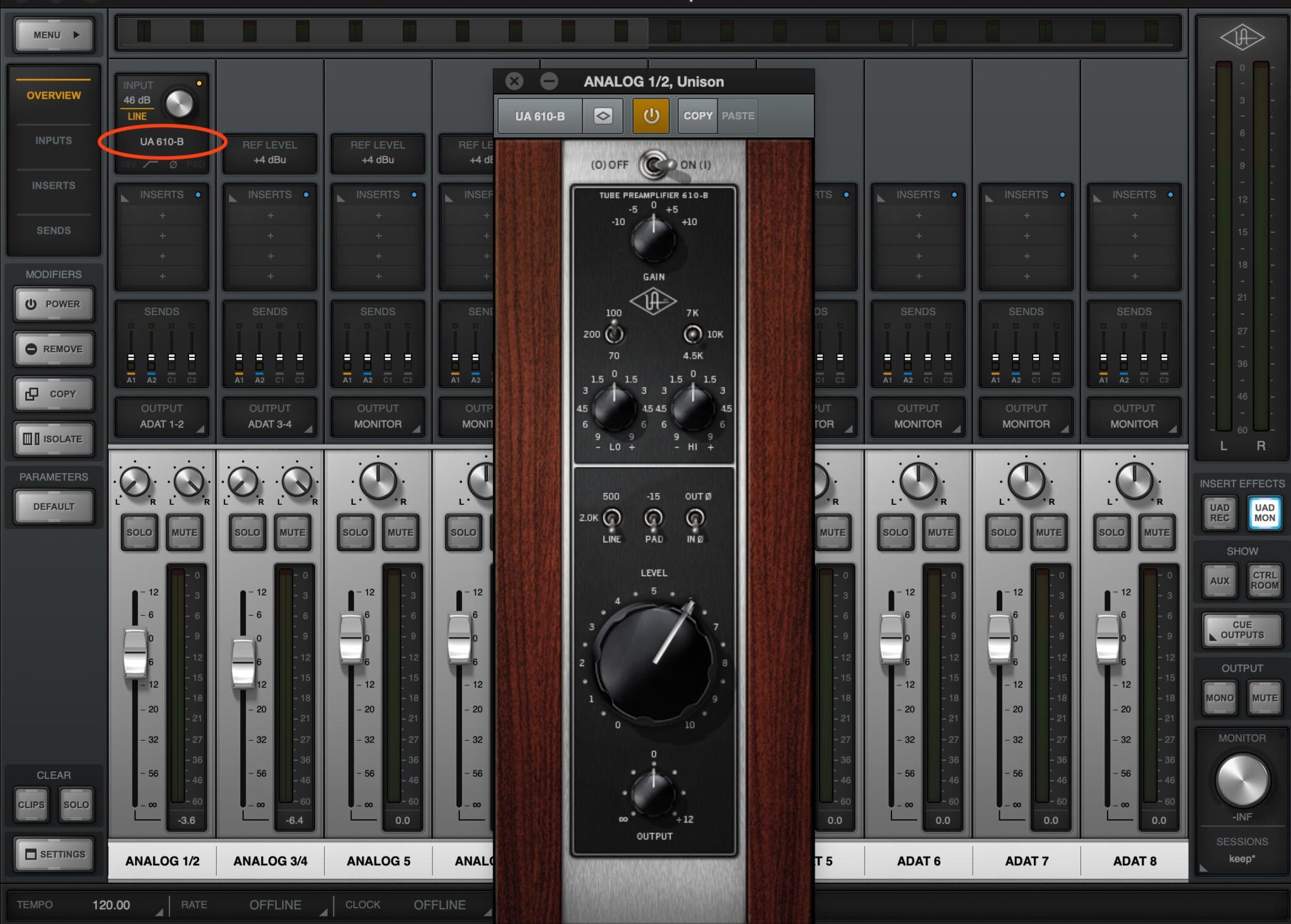Click the REMOVE modifier button
Image resolution: width=1291 pixels, height=924 pixels.
(54, 349)
